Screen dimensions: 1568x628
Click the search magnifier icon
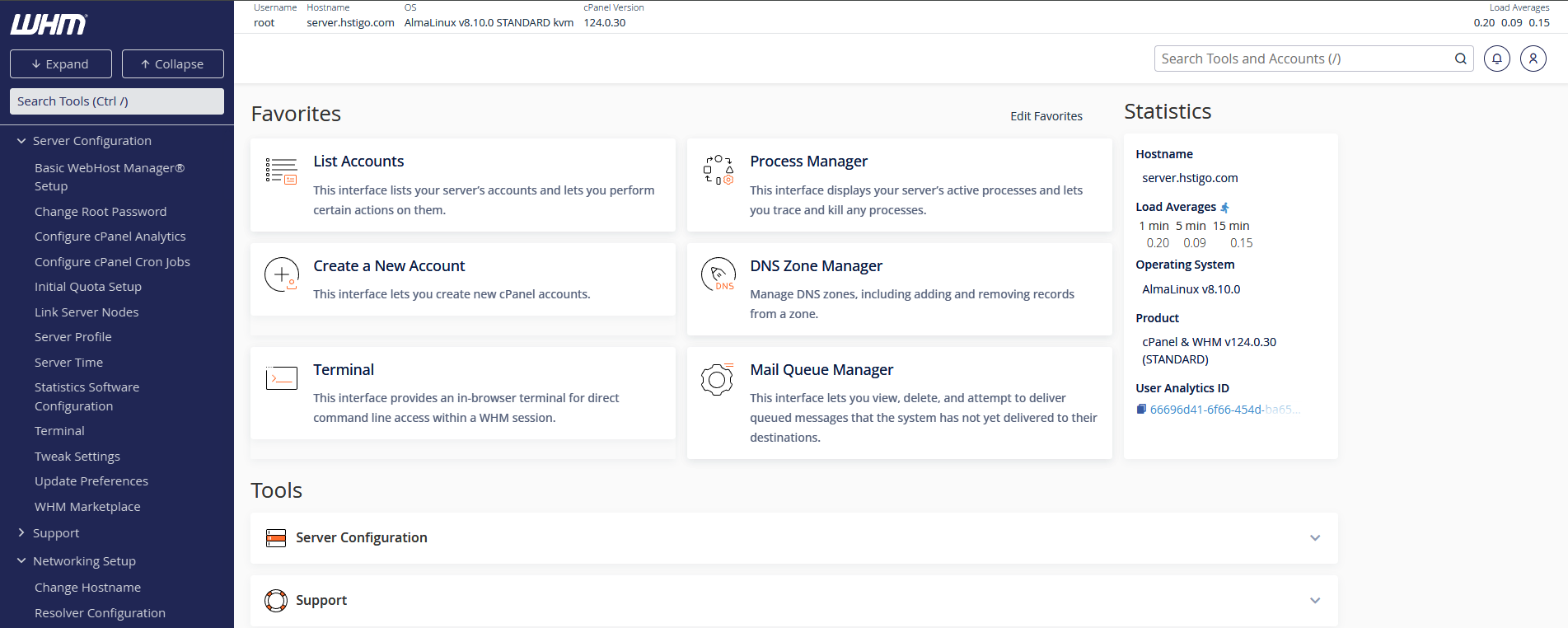coord(1460,59)
